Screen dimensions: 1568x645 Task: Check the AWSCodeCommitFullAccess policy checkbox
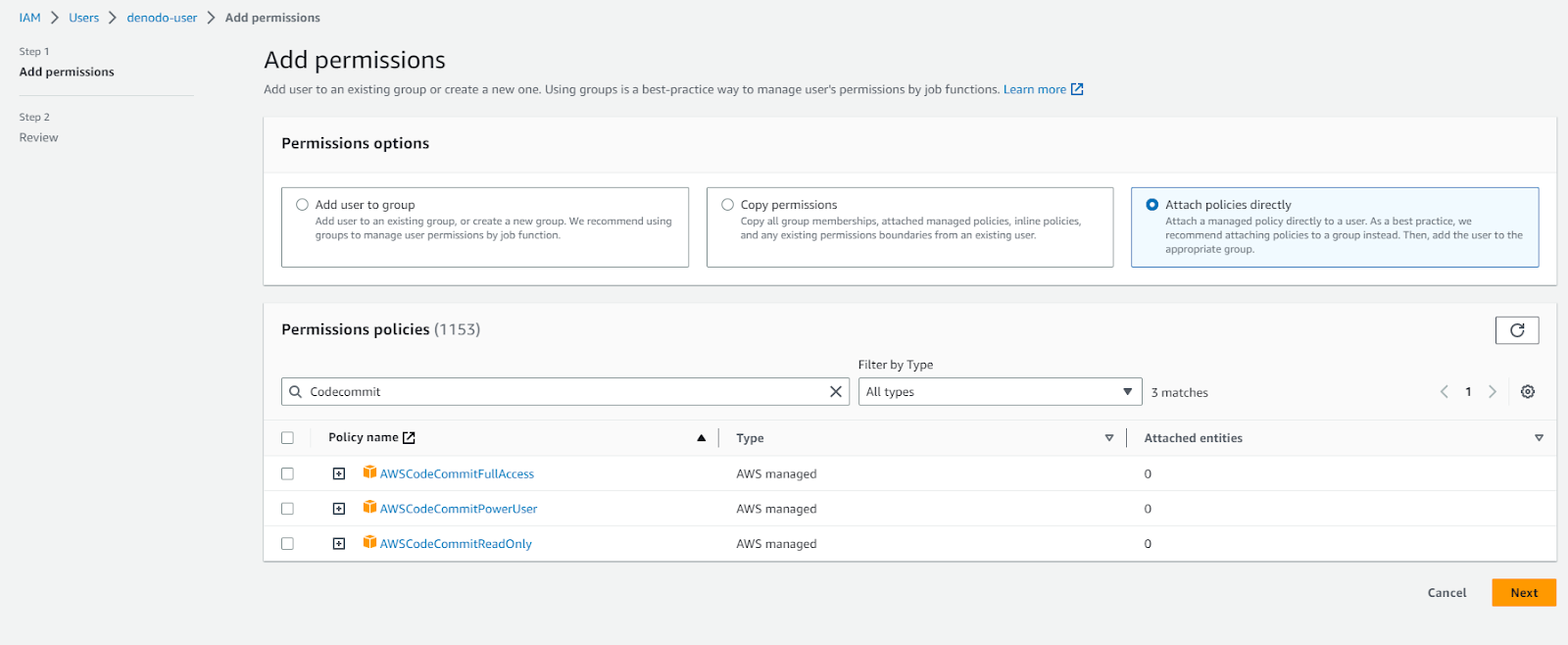(287, 473)
